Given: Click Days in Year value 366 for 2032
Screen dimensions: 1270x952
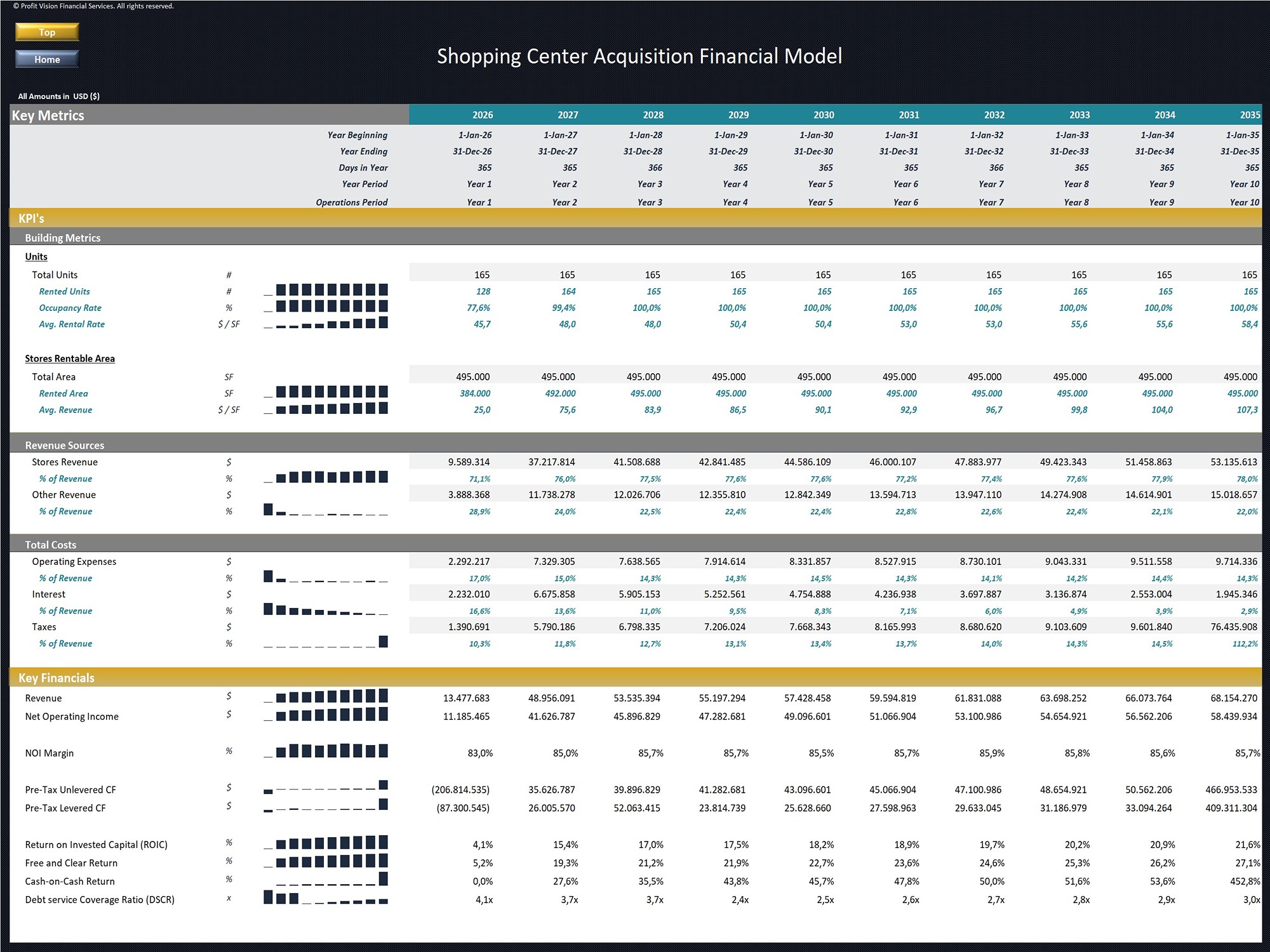Looking at the screenshot, I should tap(996, 168).
